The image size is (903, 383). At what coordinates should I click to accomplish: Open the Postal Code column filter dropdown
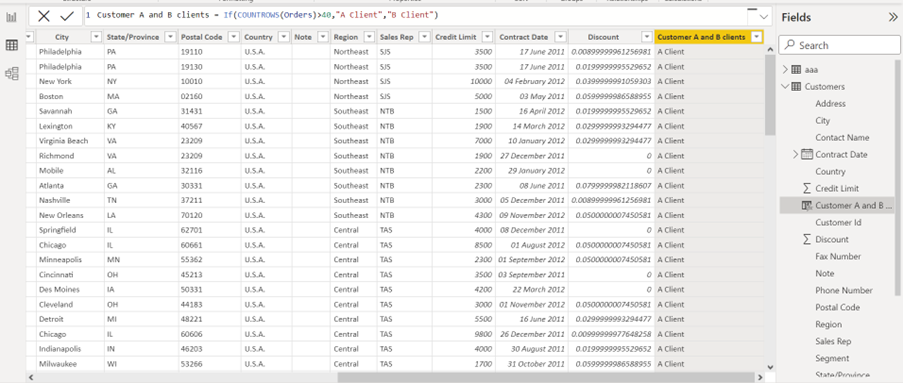coord(233,37)
